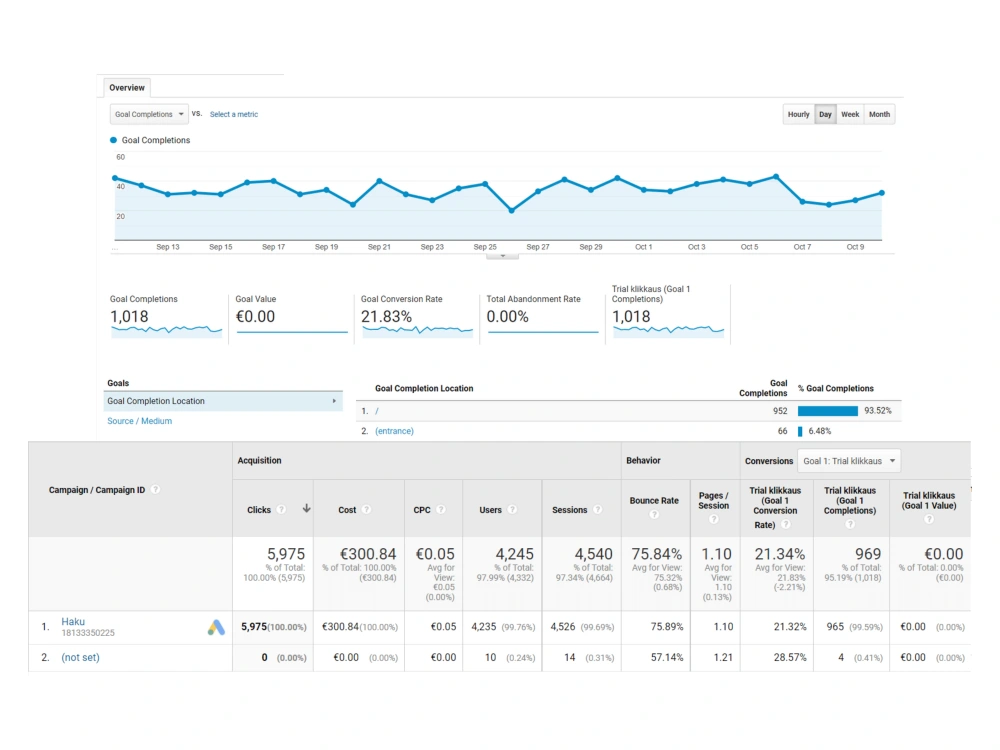Image resolution: width=1000 pixels, height=750 pixels.
Task: Click the Users column help icon
Action: 512,510
